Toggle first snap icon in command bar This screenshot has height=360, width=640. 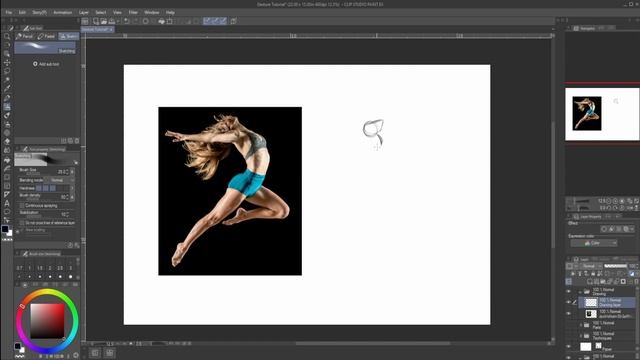coord(207,21)
